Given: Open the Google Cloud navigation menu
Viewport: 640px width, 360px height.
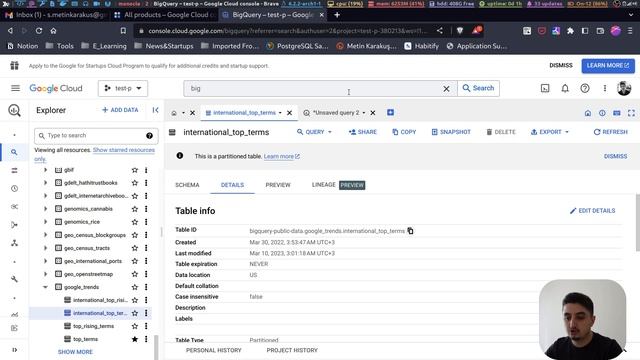Looking at the screenshot, I should coord(15,88).
